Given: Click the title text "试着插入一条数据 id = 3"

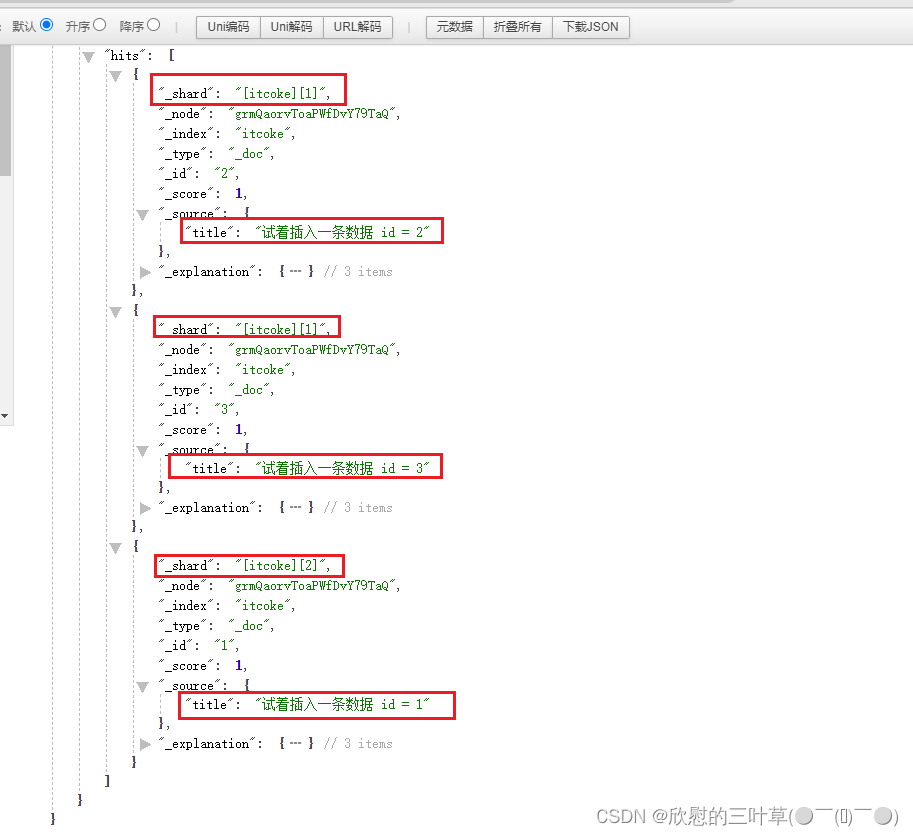Looking at the screenshot, I should tap(342, 468).
